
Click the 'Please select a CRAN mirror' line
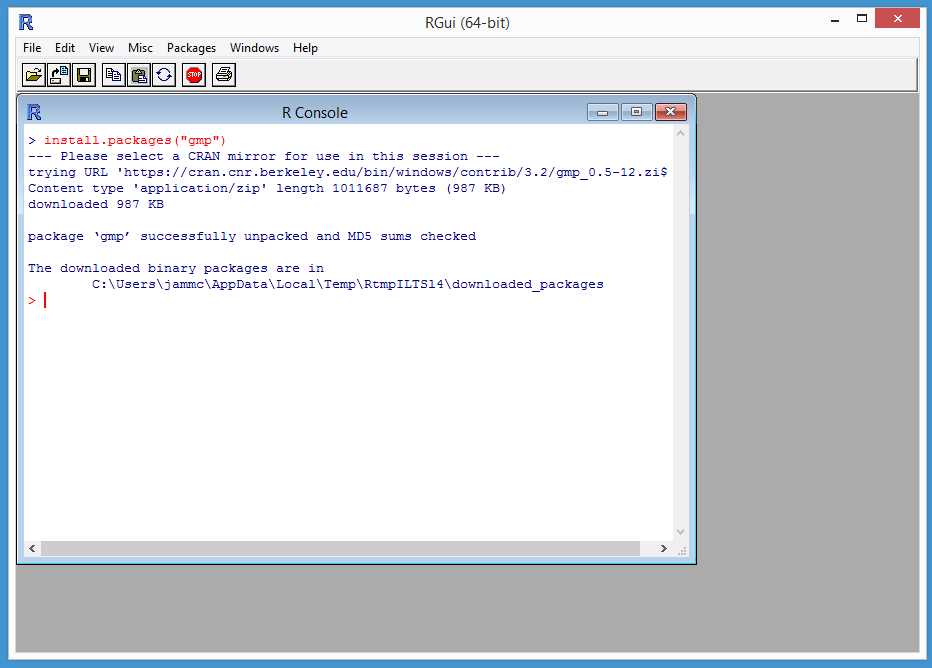point(263,156)
